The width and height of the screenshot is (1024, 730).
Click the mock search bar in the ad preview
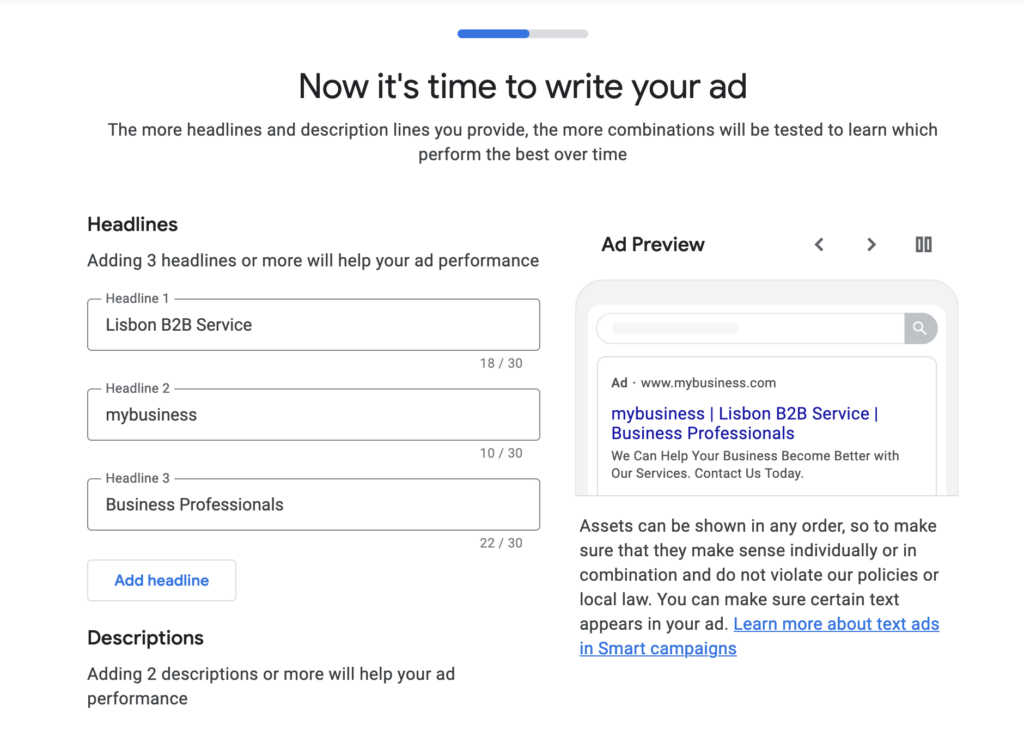point(750,328)
